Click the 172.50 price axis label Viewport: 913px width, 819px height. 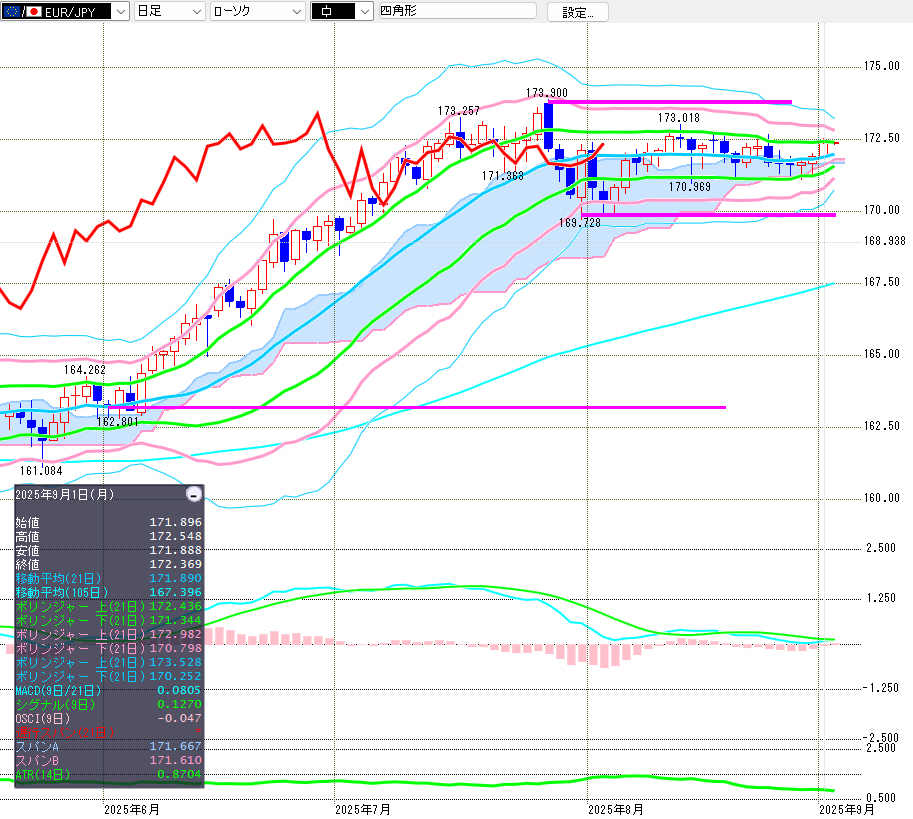tap(882, 138)
